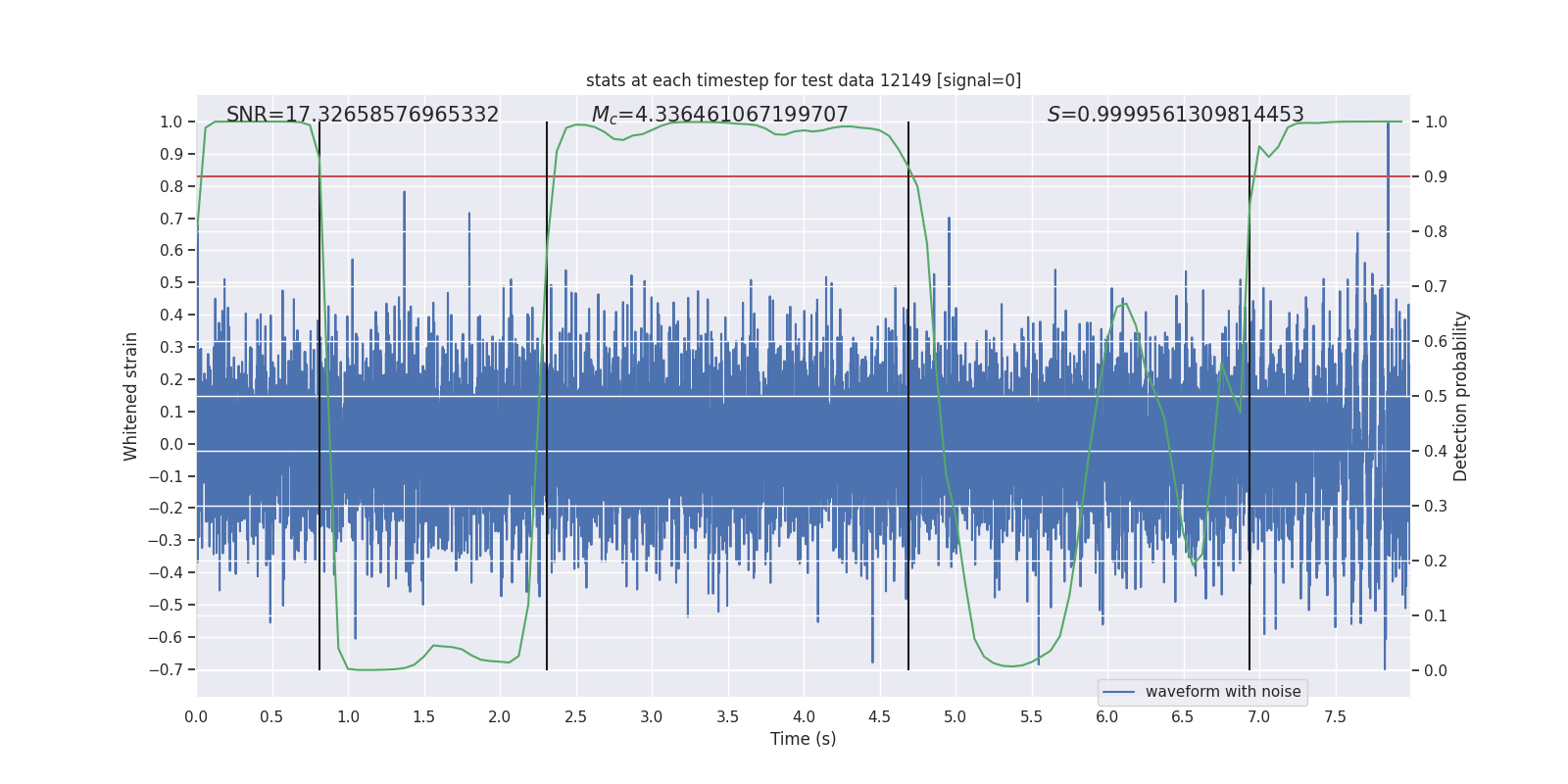Select the −0.6 tick on the Whitened strain axis
Image resolution: width=1568 pixels, height=784 pixels.
(x=166, y=637)
